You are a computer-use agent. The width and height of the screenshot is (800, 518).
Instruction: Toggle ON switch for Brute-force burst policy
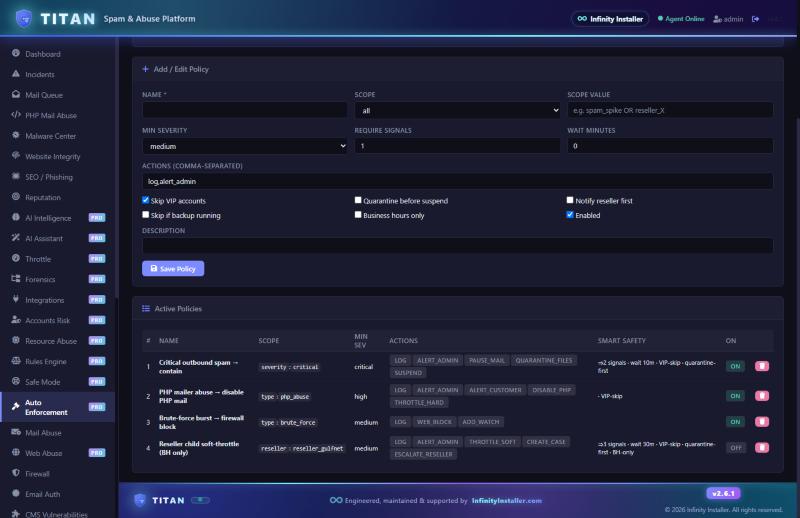tap(735, 422)
